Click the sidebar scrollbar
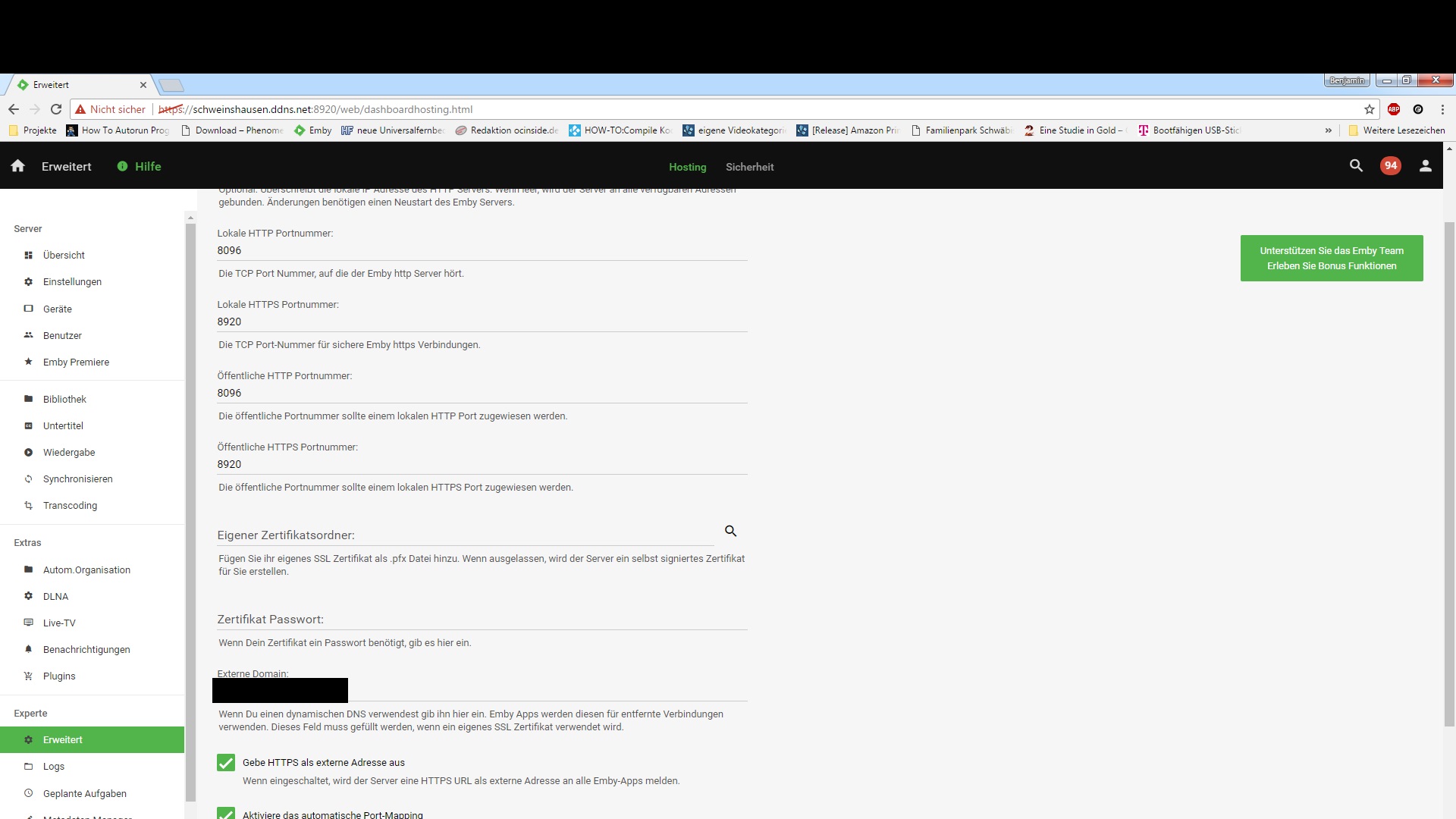Image resolution: width=1456 pixels, height=819 pixels. click(190, 512)
